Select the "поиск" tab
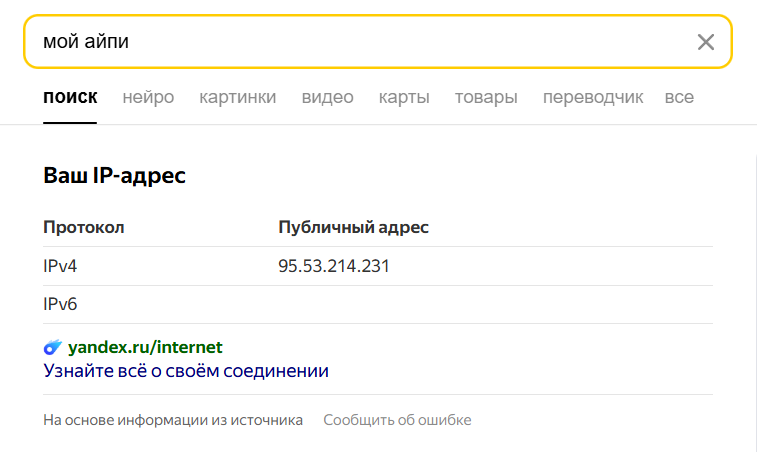757x452 pixels. (x=70, y=97)
